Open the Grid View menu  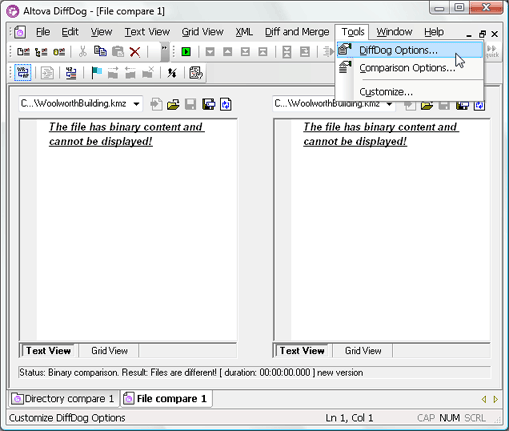point(202,32)
